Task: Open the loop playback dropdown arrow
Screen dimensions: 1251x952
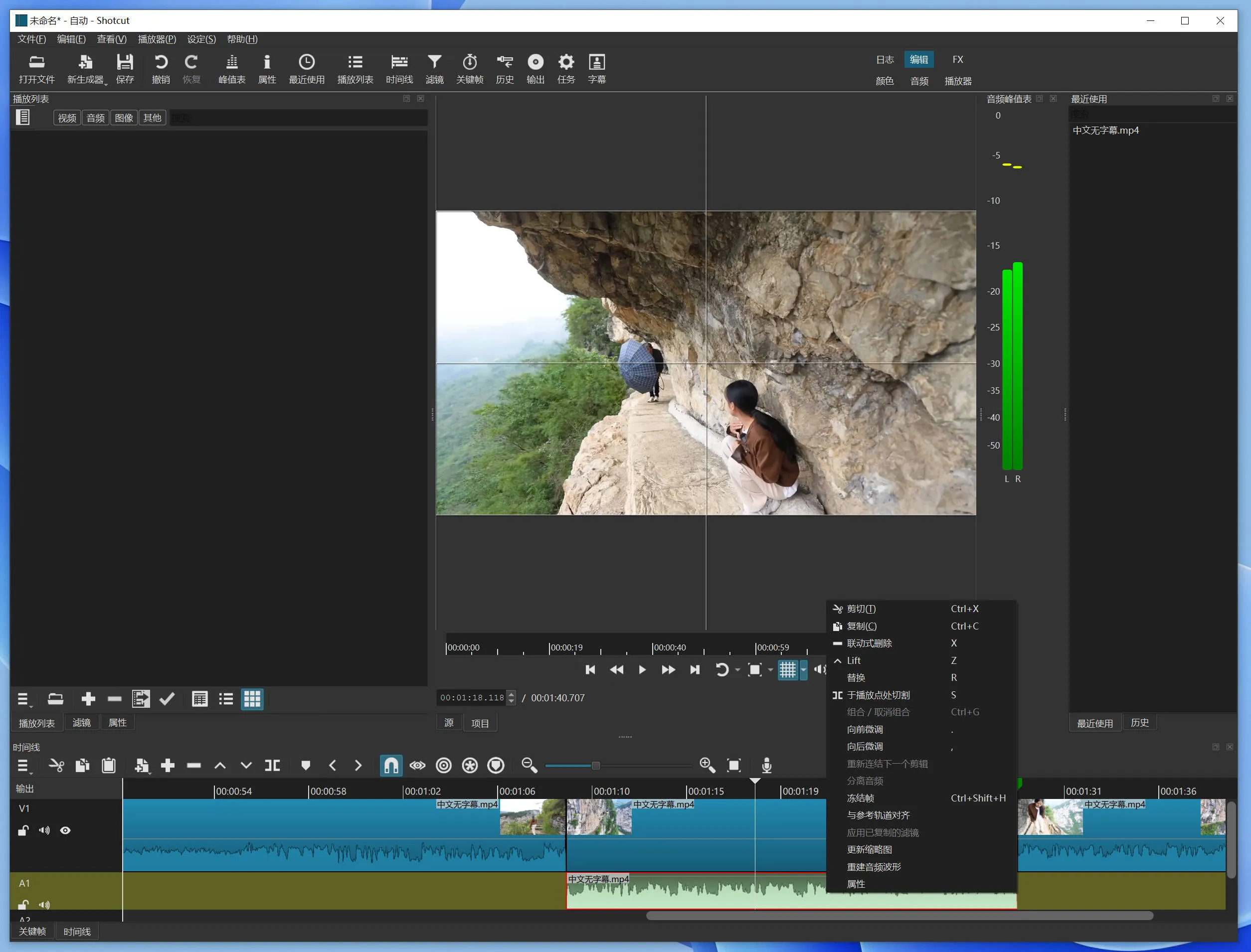Action: tap(737, 669)
